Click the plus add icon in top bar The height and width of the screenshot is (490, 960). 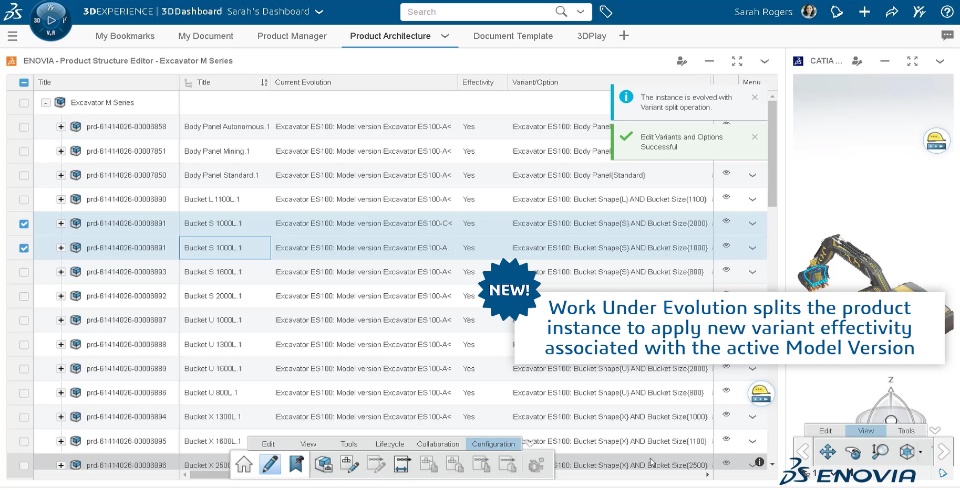coord(864,12)
